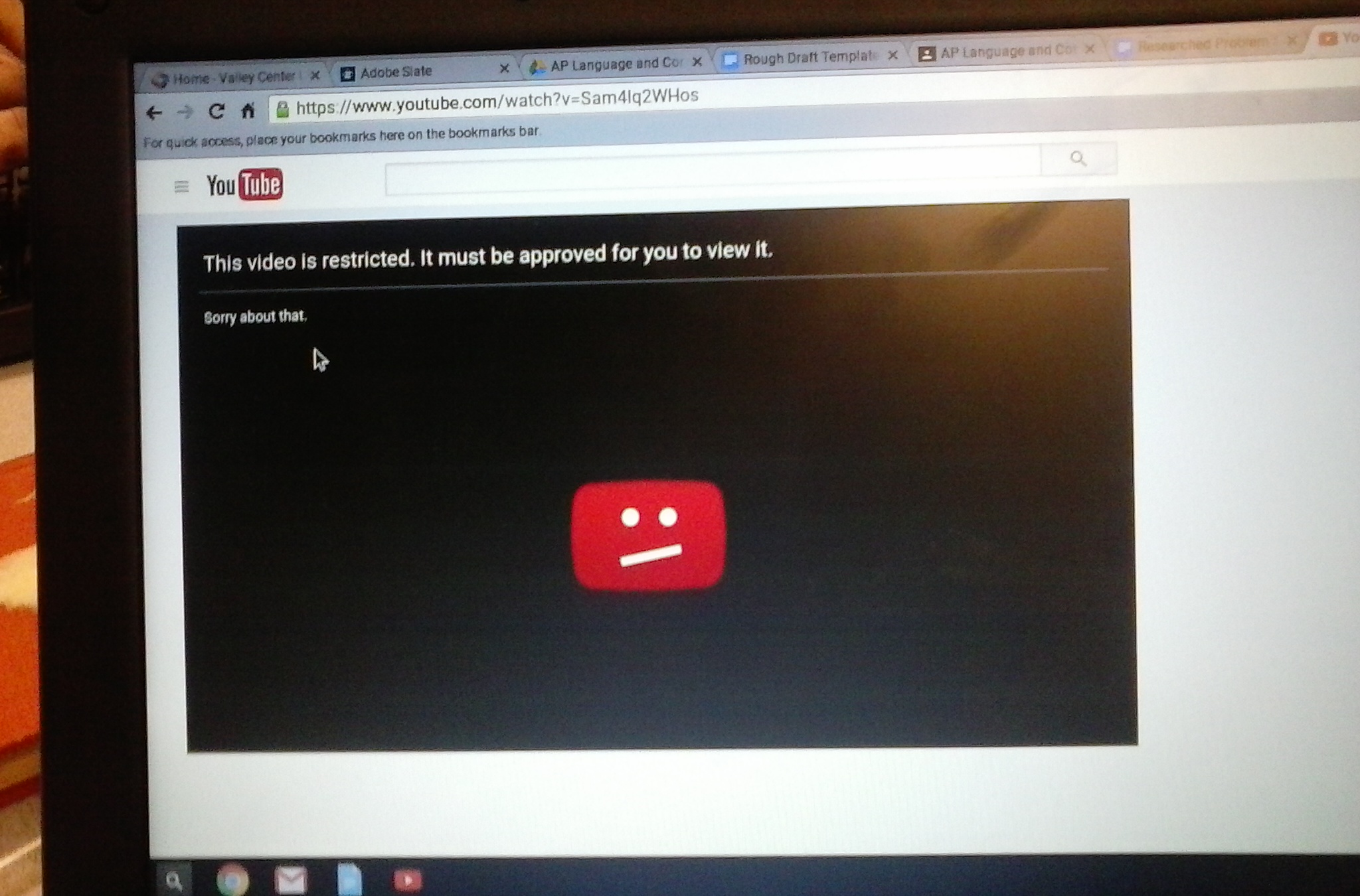Switch to the Home - Valley Center tab
This screenshot has width=1360, height=896.
click(x=232, y=78)
